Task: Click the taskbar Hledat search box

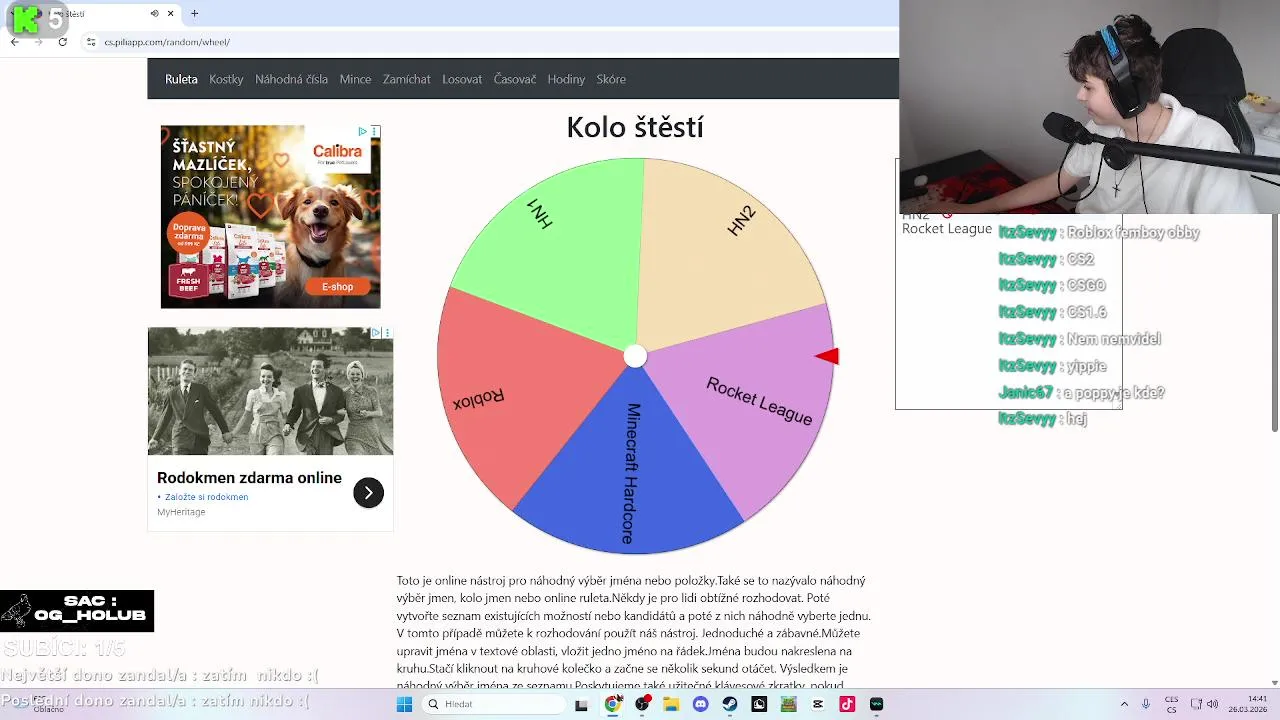Action: point(493,704)
